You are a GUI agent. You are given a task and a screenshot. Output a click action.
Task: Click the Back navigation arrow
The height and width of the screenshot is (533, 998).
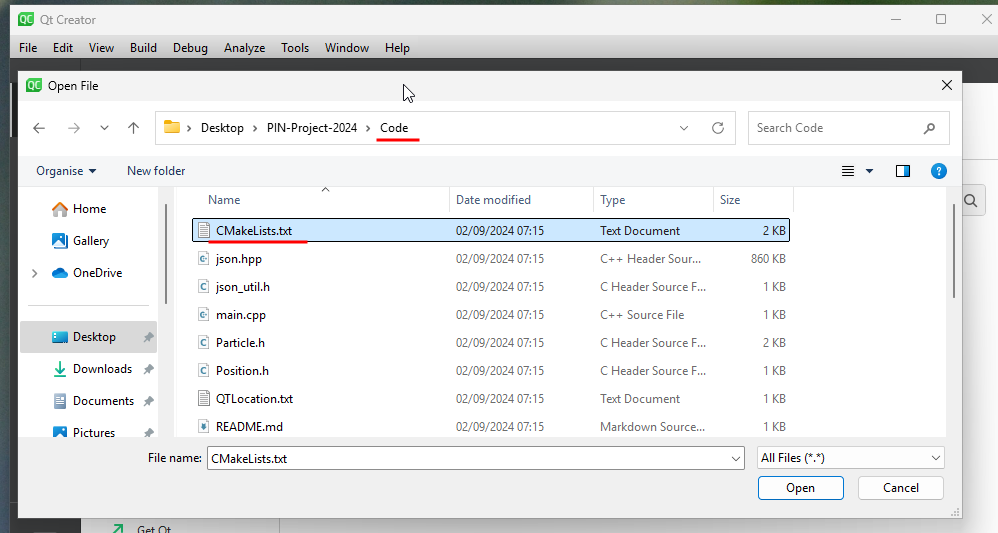tap(39, 128)
